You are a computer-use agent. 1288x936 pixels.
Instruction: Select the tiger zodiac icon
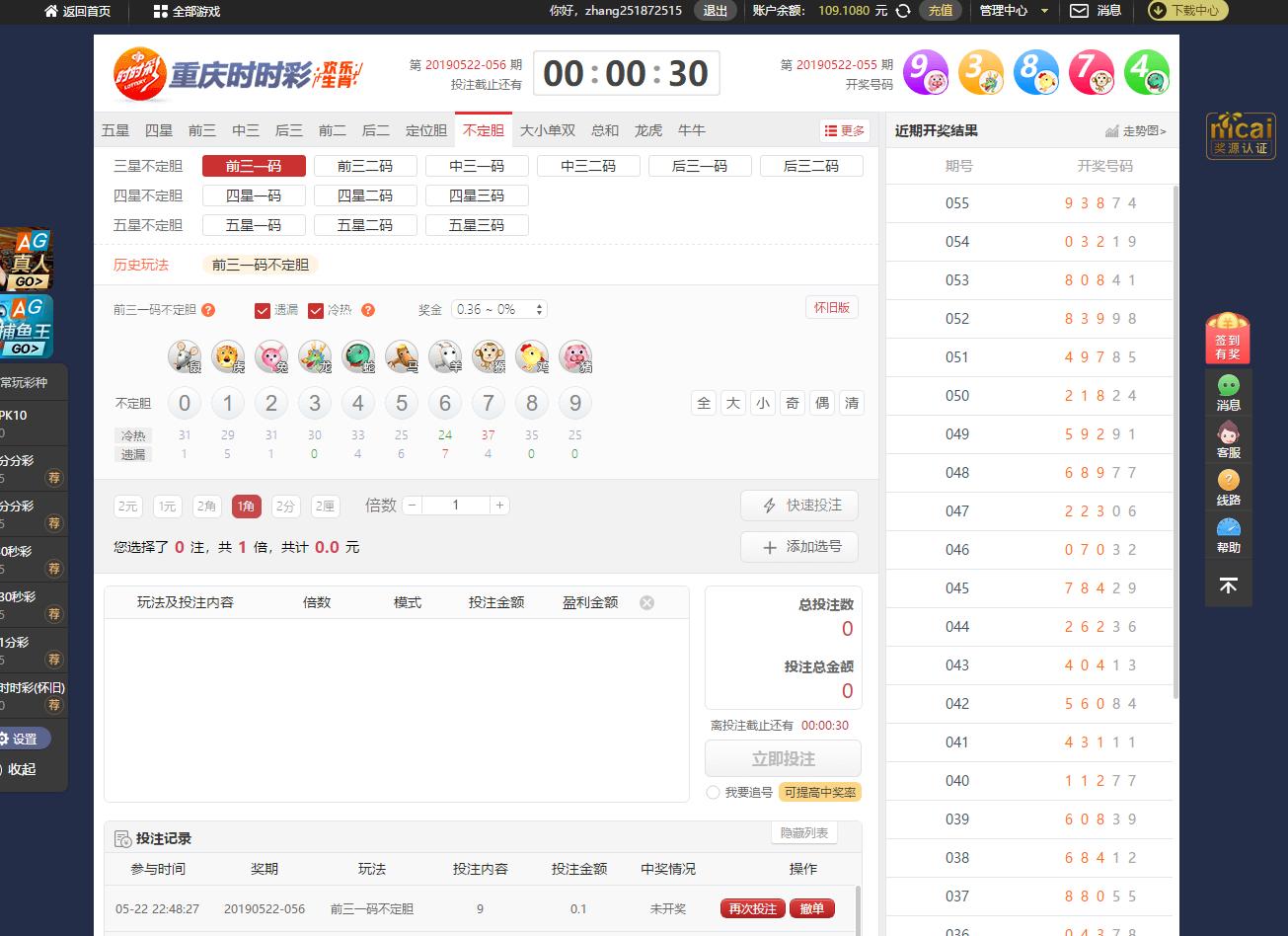click(x=228, y=355)
